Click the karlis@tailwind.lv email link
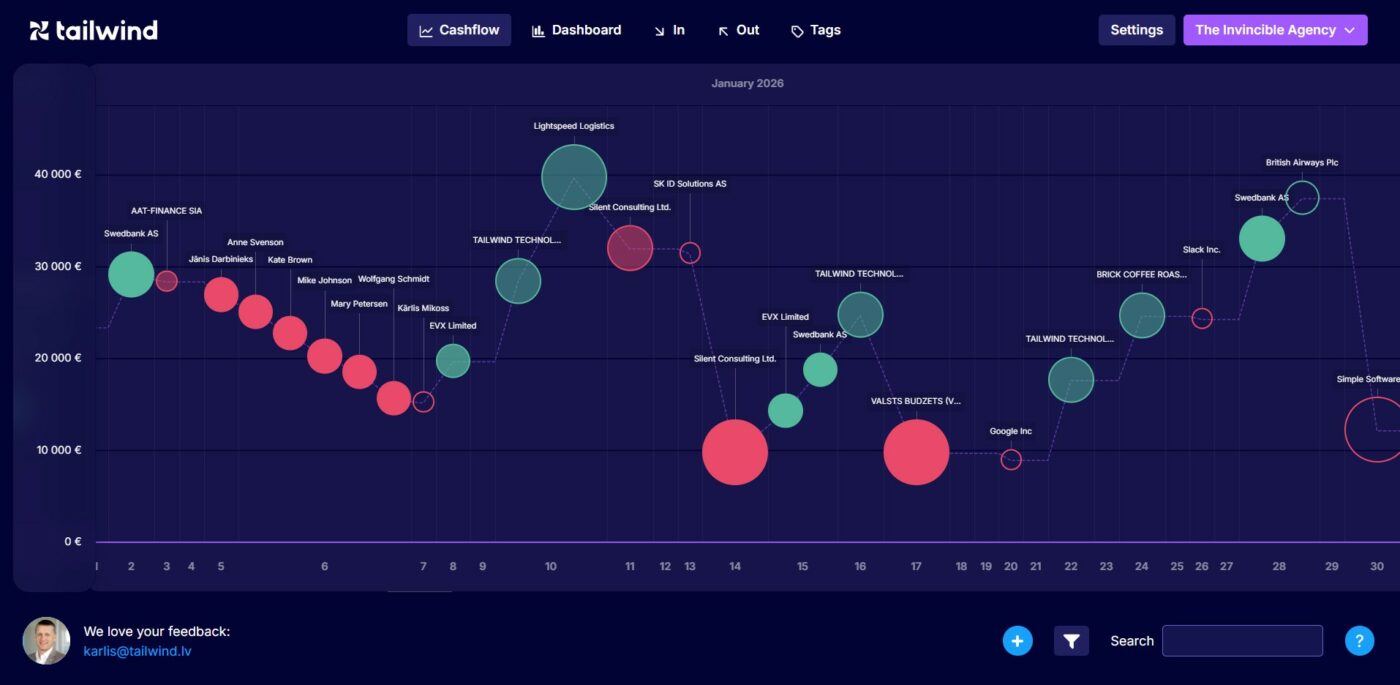 pyautogui.click(x=137, y=651)
